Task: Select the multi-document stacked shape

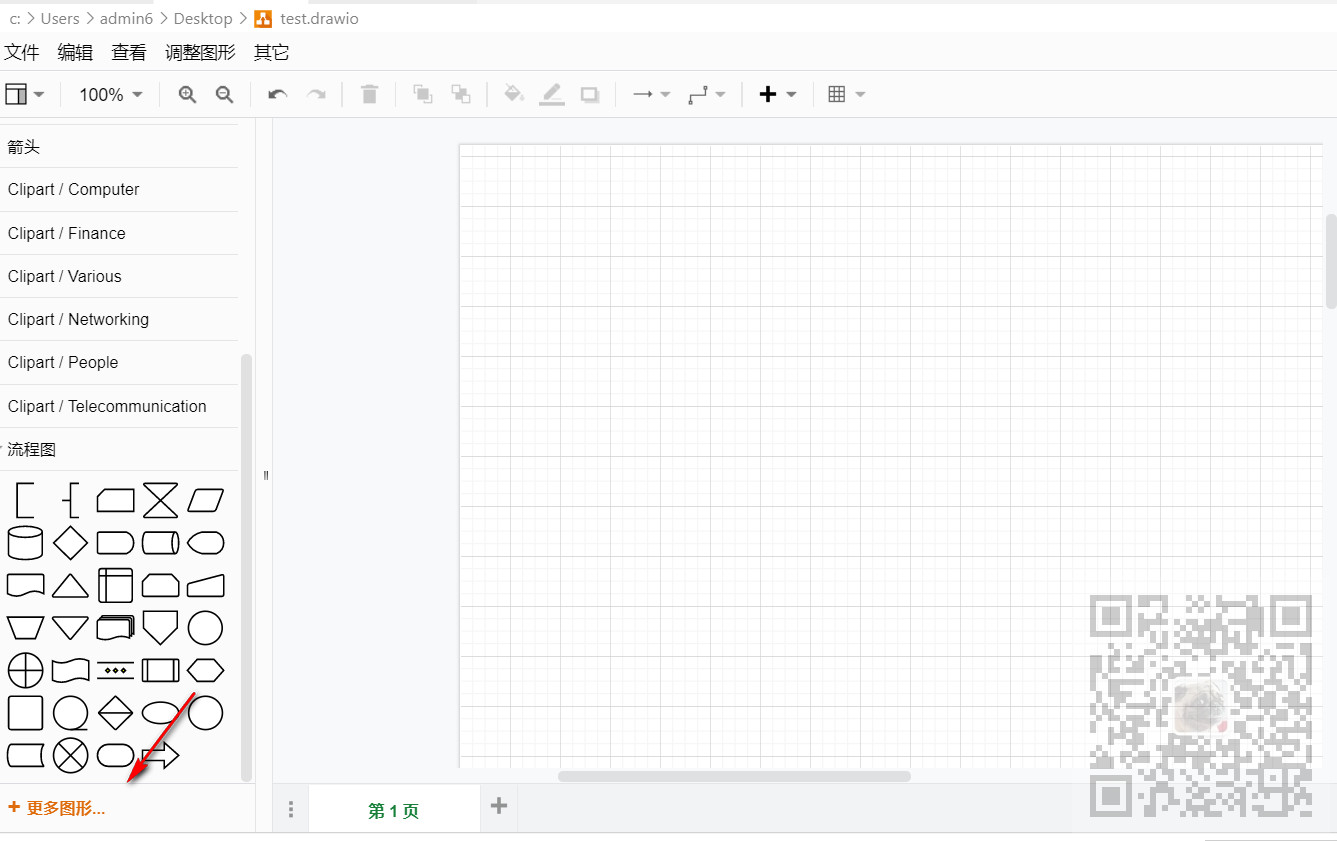Action: (x=115, y=628)
